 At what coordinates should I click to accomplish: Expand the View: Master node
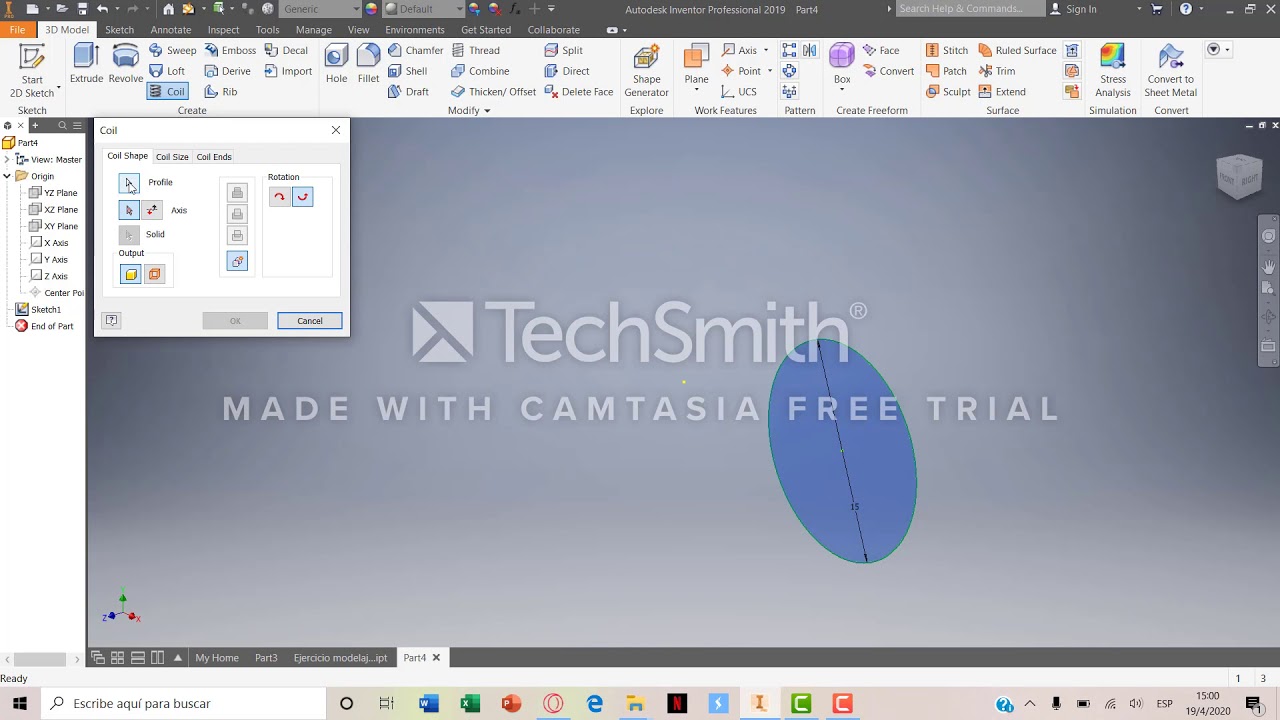7,160
